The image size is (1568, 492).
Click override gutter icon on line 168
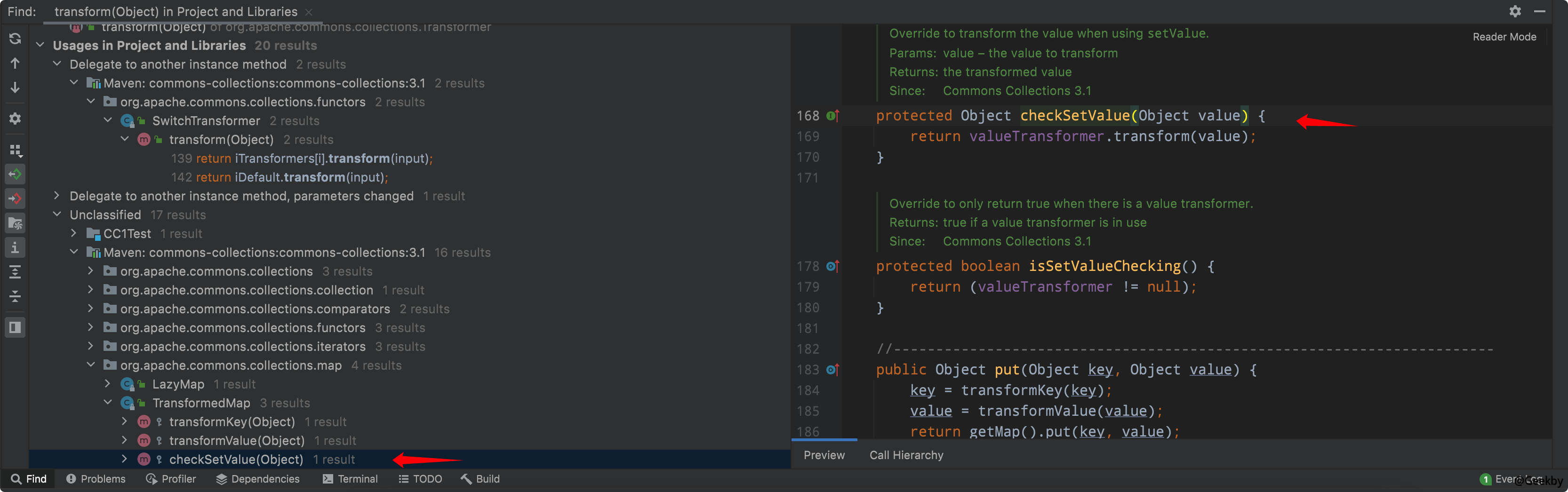pyautogui.click(x=832, y=116)
